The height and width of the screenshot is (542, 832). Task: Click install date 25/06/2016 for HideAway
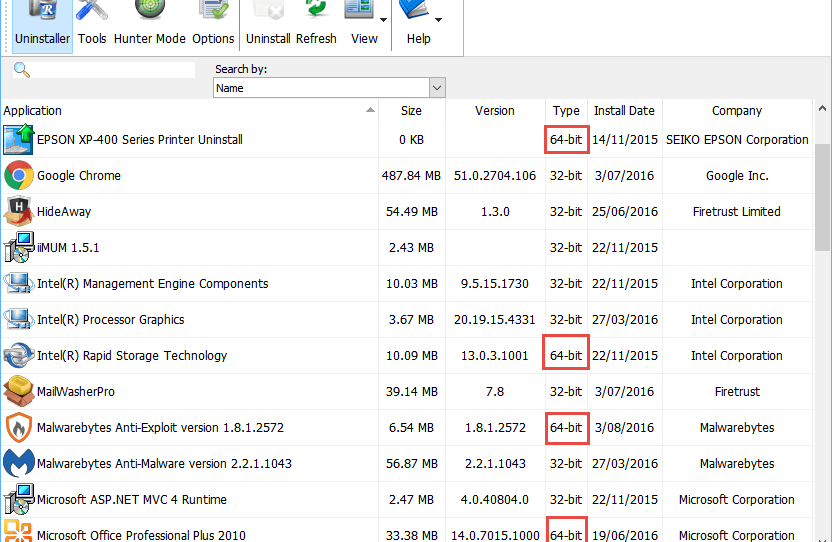click(625, 211)
